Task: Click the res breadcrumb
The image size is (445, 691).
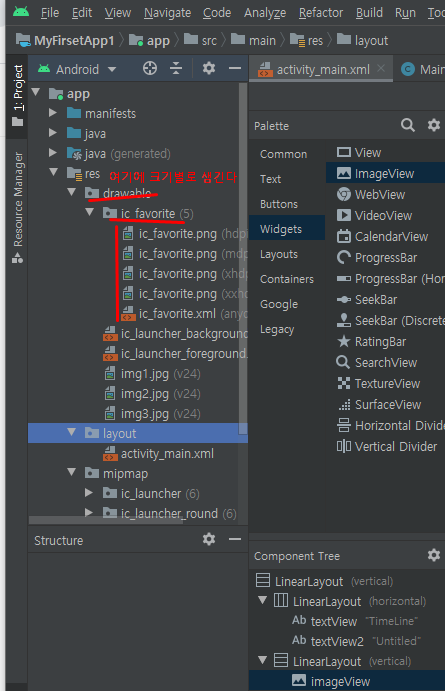Action: pos(306,41)
